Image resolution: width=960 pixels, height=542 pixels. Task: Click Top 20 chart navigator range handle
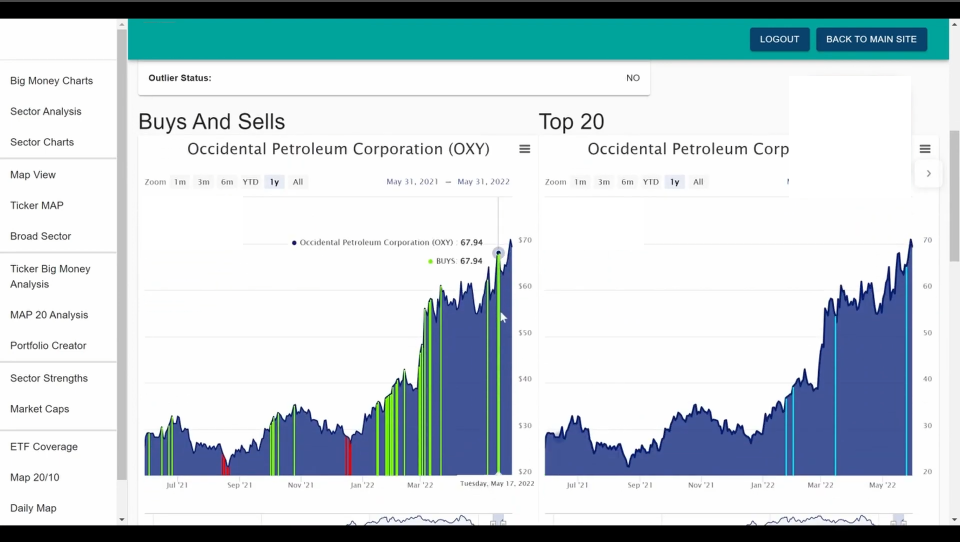point(899,521)
